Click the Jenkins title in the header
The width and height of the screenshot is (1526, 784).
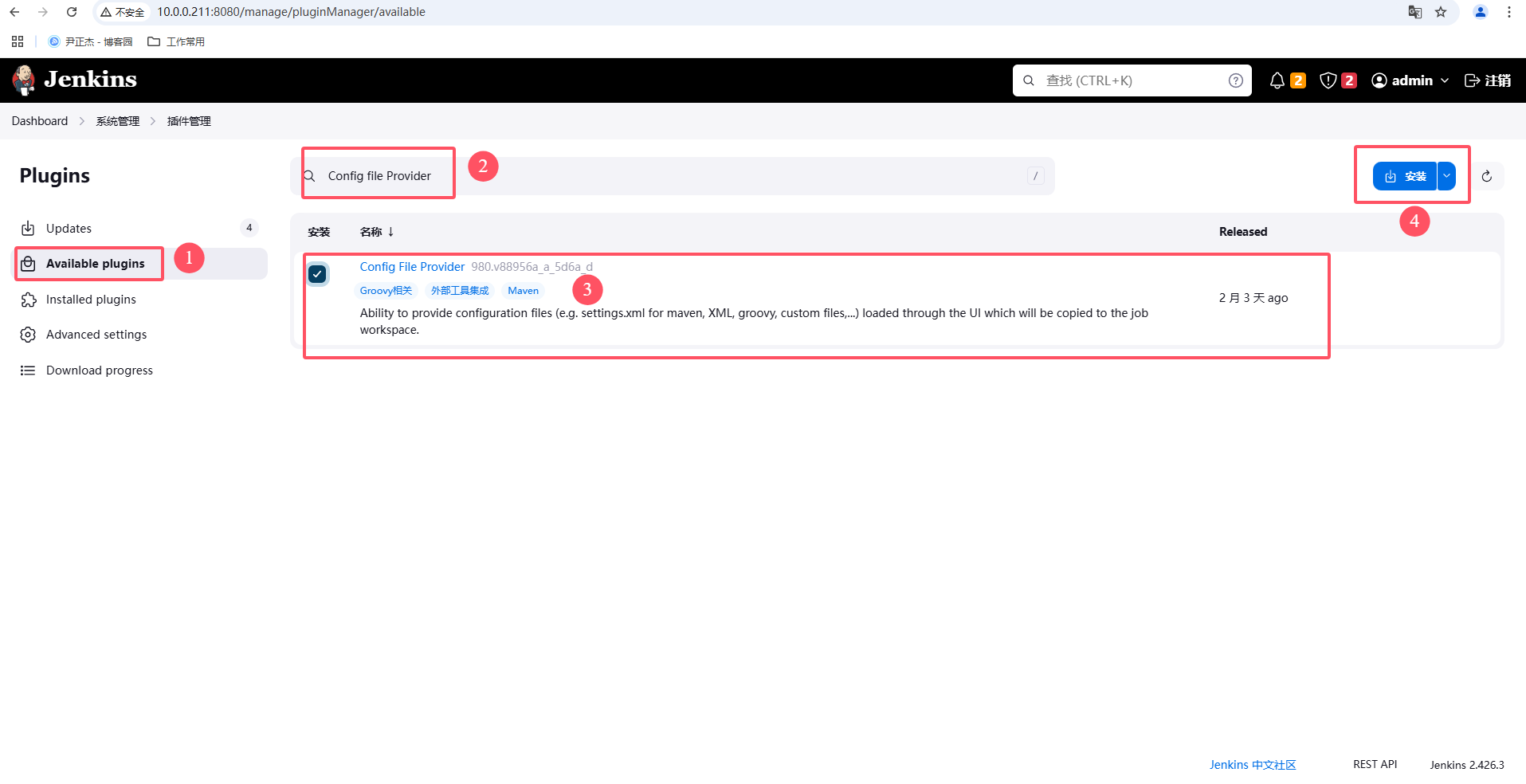(x=90, y=80)
